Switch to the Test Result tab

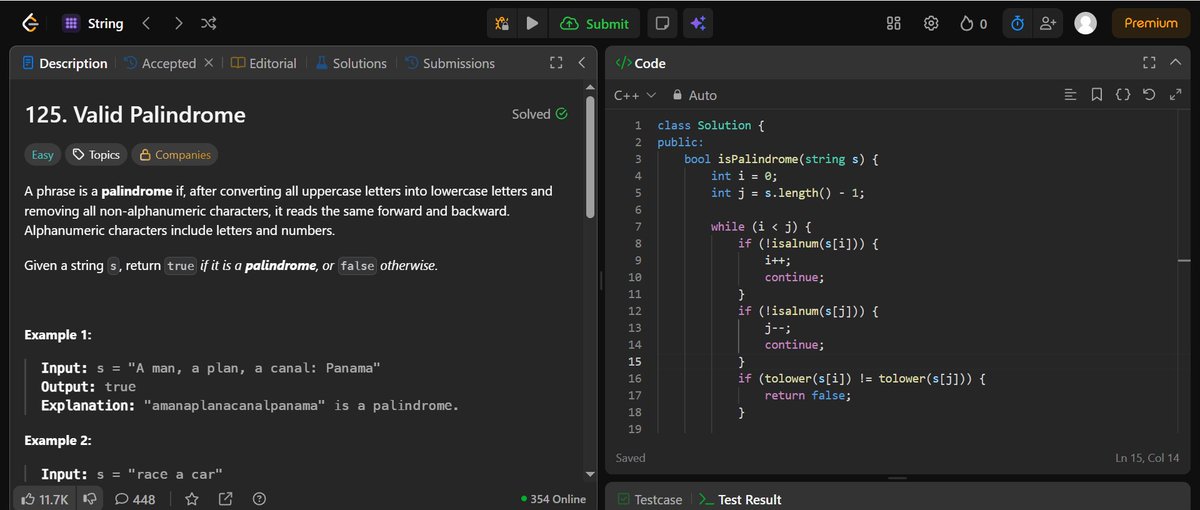tap(740, 499)
